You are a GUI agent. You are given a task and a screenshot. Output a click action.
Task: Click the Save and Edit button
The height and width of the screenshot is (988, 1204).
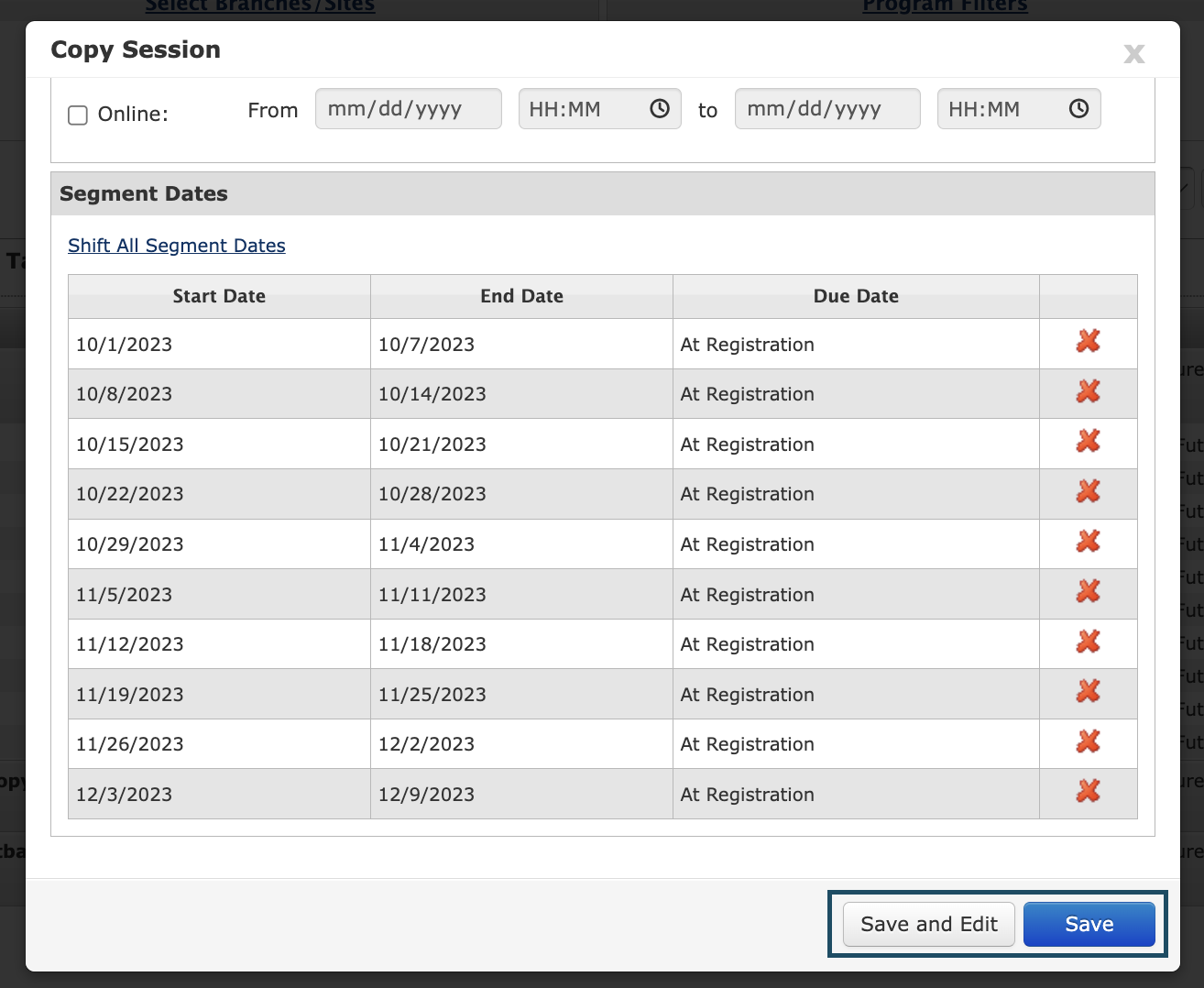927,924
